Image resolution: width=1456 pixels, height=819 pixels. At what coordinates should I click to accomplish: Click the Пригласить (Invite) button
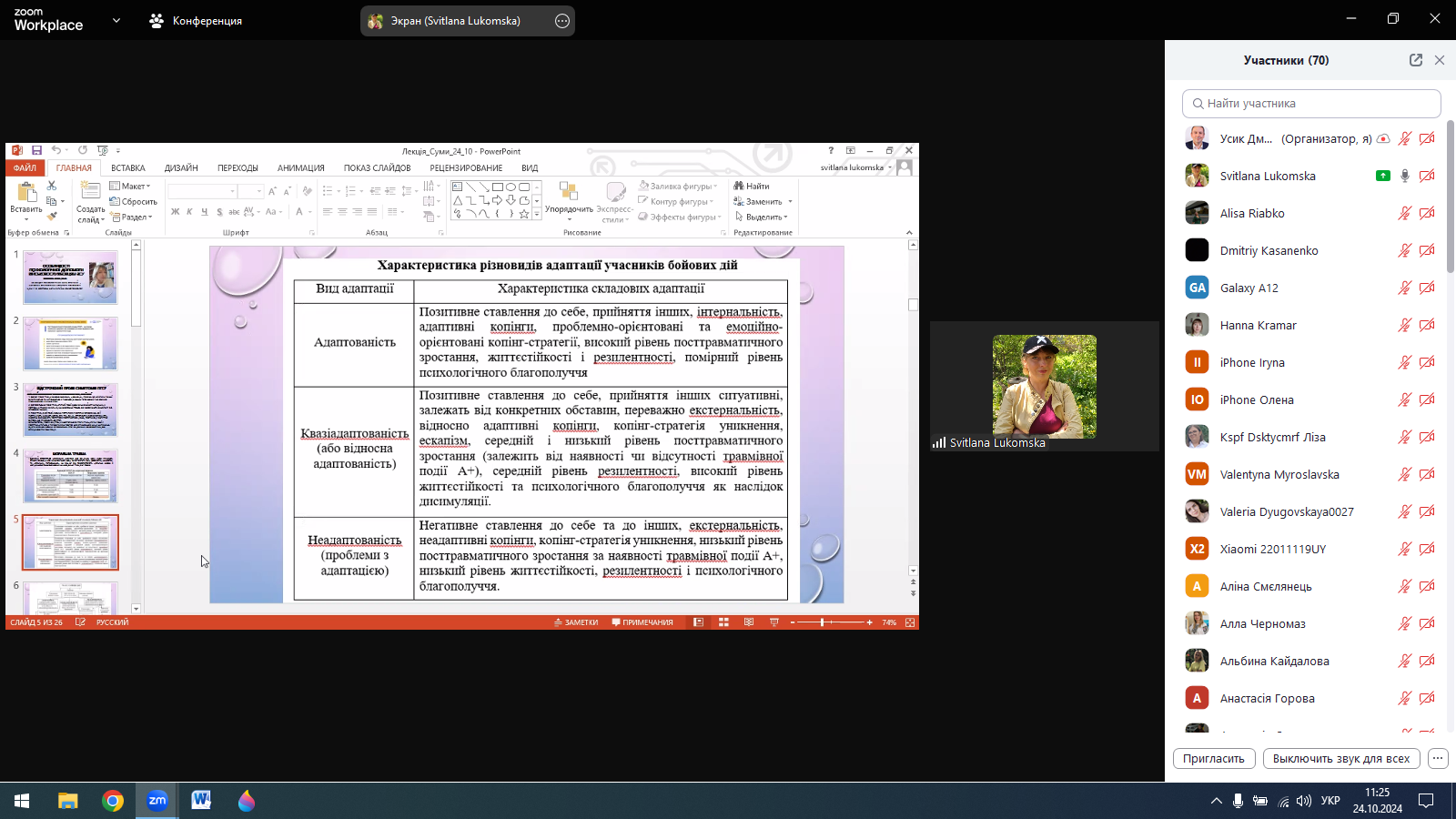[1214, 758]
